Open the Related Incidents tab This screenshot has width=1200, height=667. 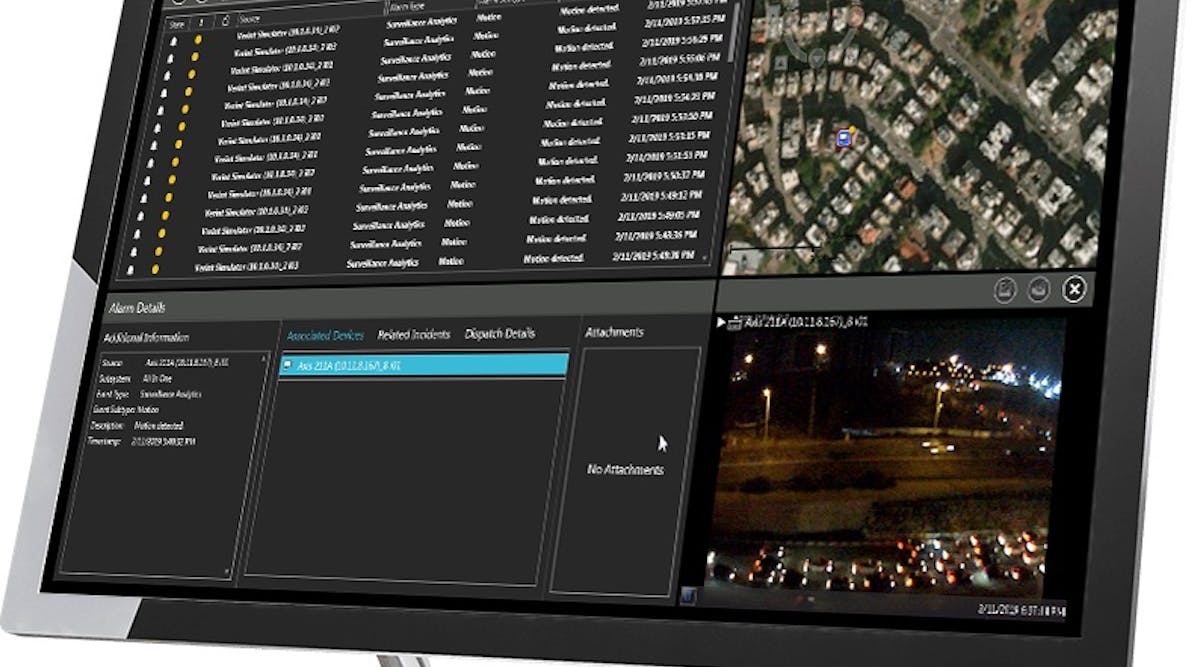(413, 334)
